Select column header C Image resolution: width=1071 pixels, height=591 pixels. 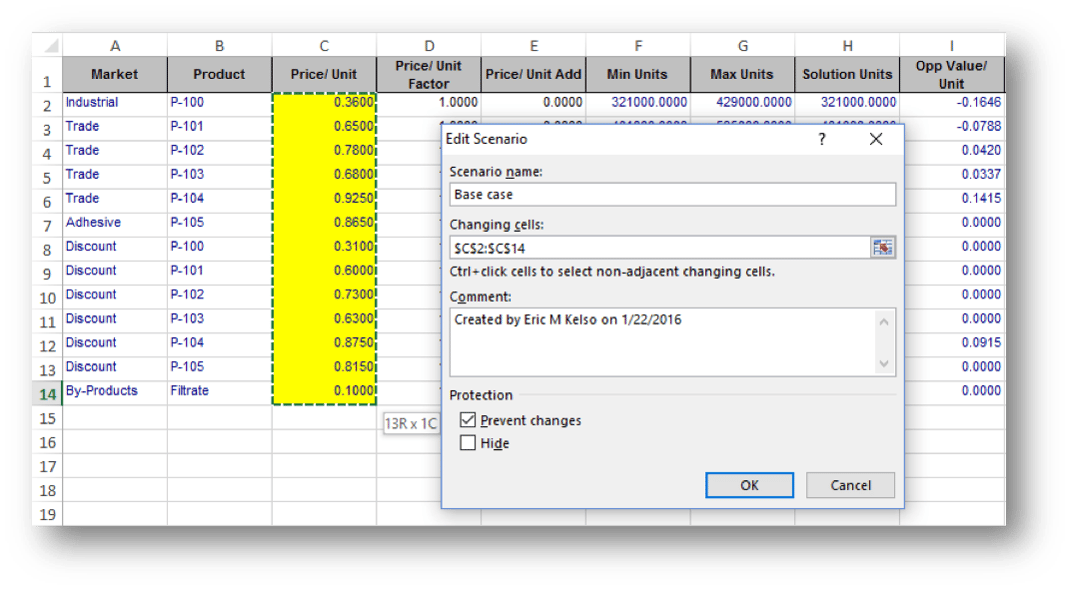(x=323, y=46)
